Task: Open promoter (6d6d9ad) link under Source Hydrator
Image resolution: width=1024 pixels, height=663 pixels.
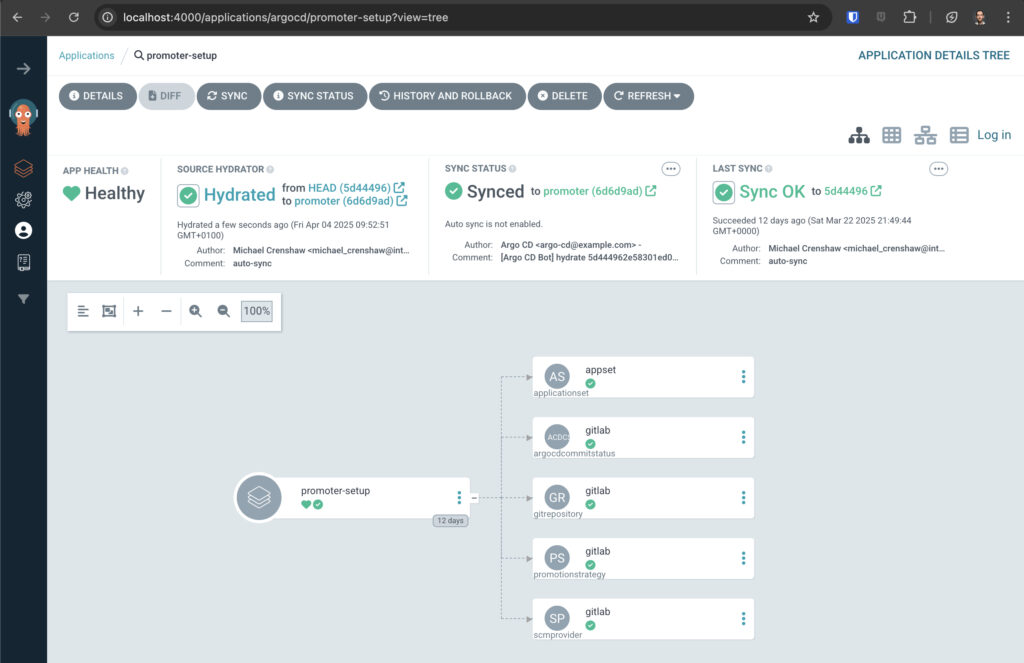Action: (344, 201)
